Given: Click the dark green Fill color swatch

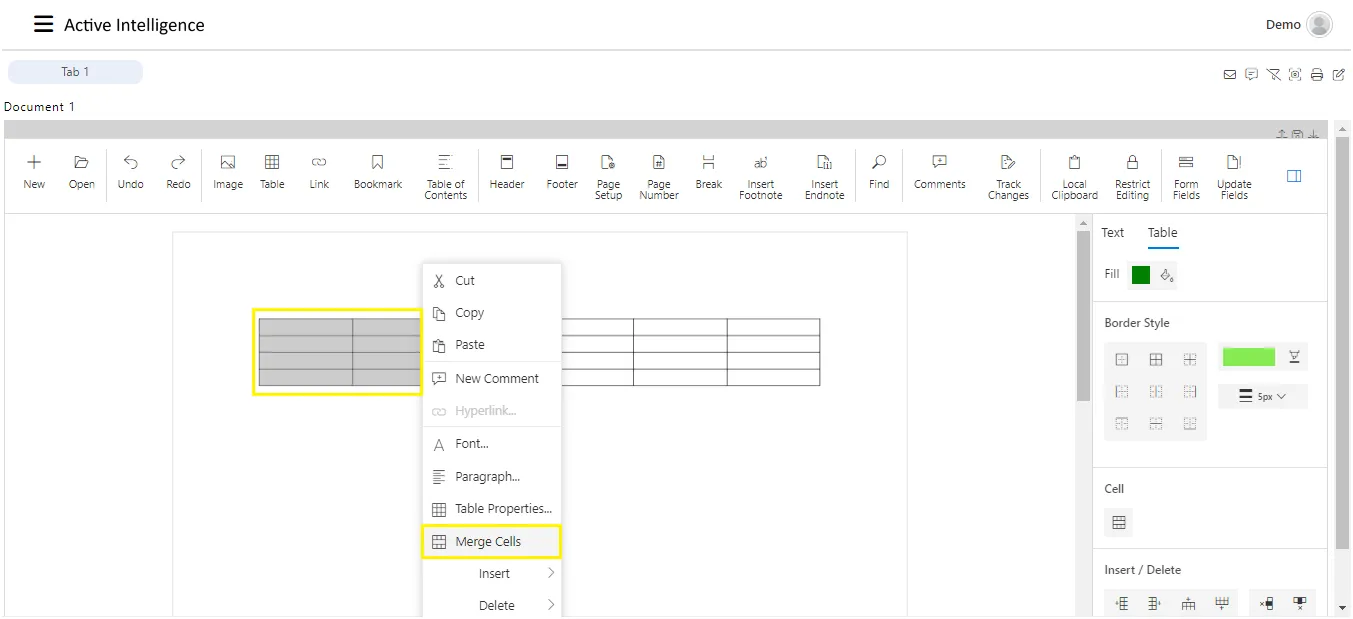Looking at the screenshot, I should click(x=1140, y=275).
